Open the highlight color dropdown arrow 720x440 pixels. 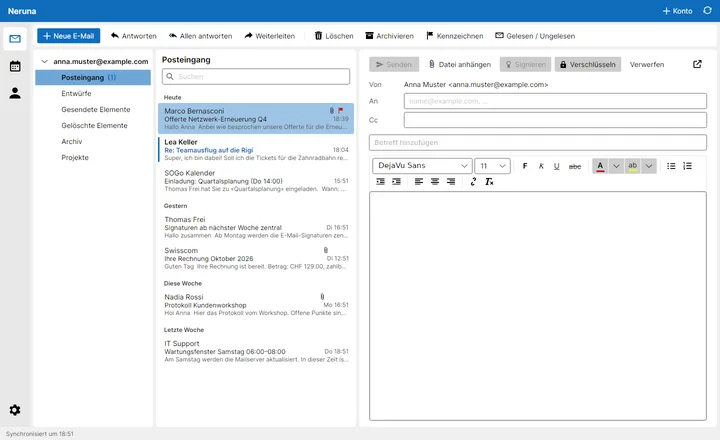pos(649,166)
